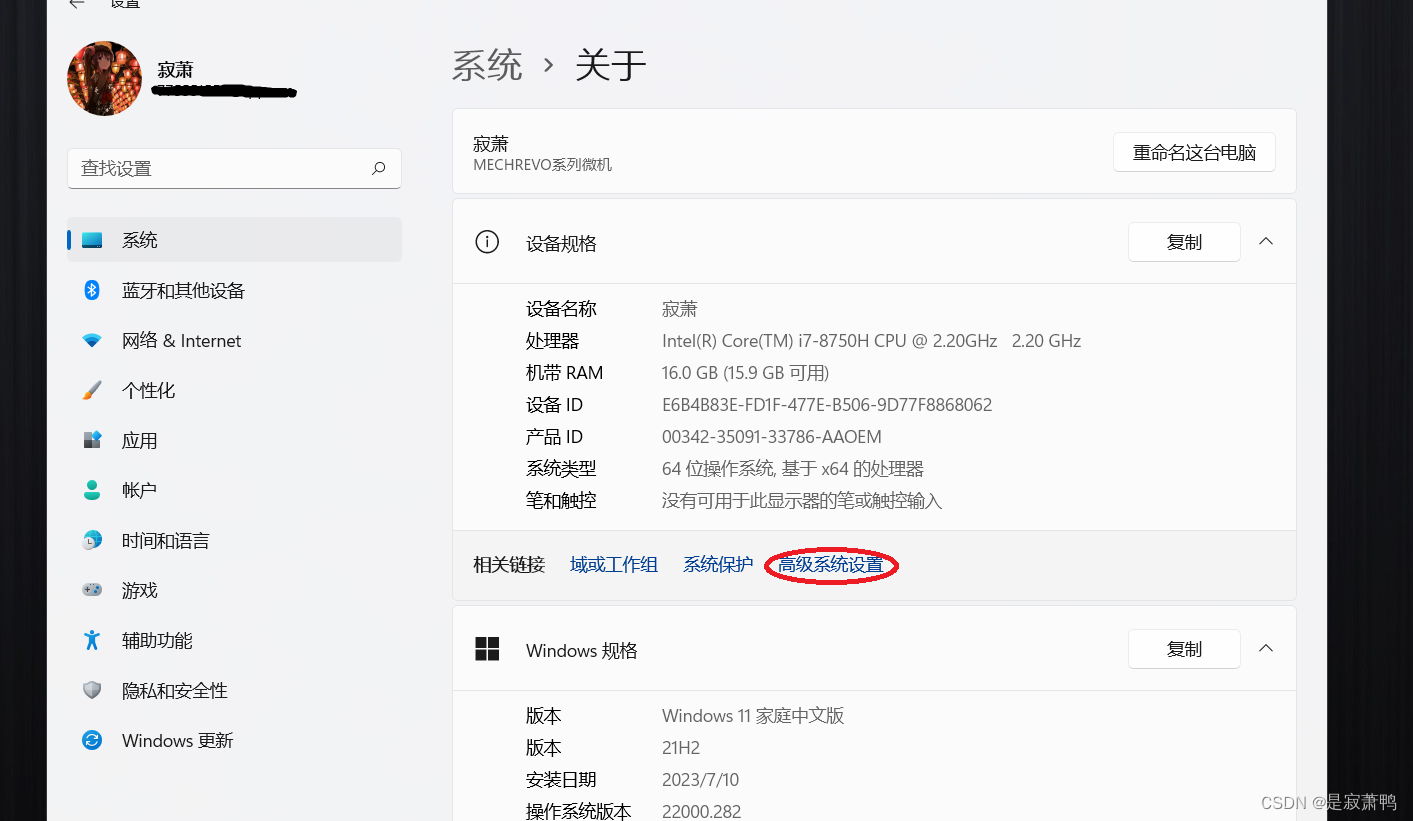Click the Time and language globe icon
Image resolution: width=1413 pixels, height=821 pixels.
coord(92,540)
